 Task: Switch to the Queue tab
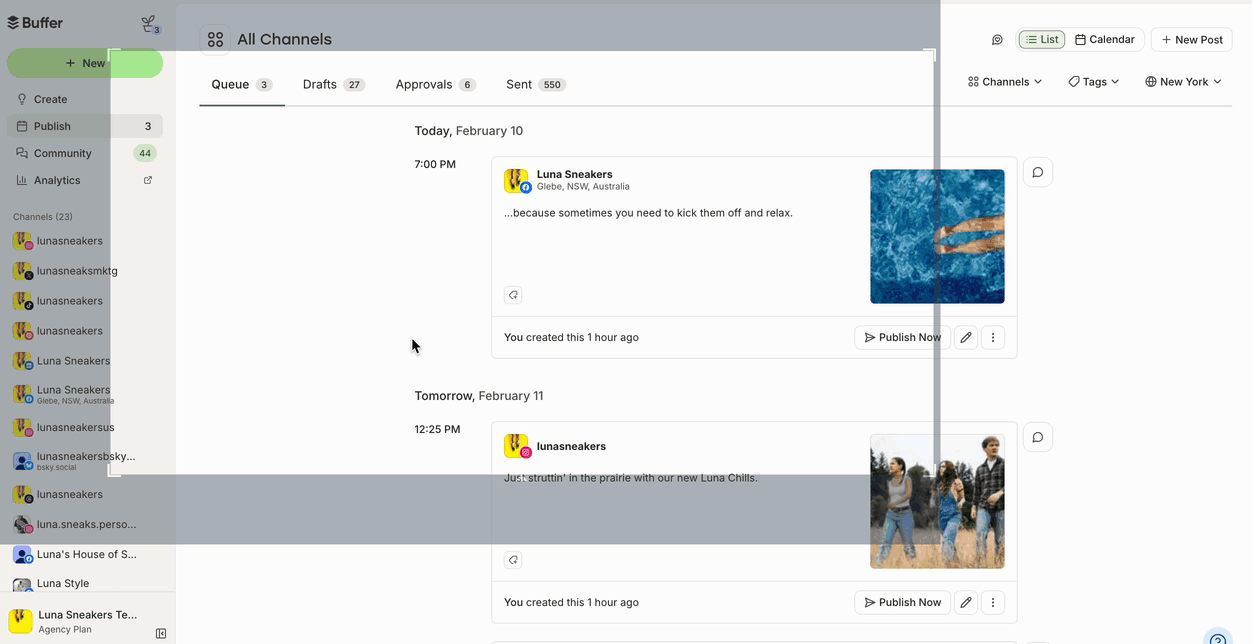(x=242, y=85)
